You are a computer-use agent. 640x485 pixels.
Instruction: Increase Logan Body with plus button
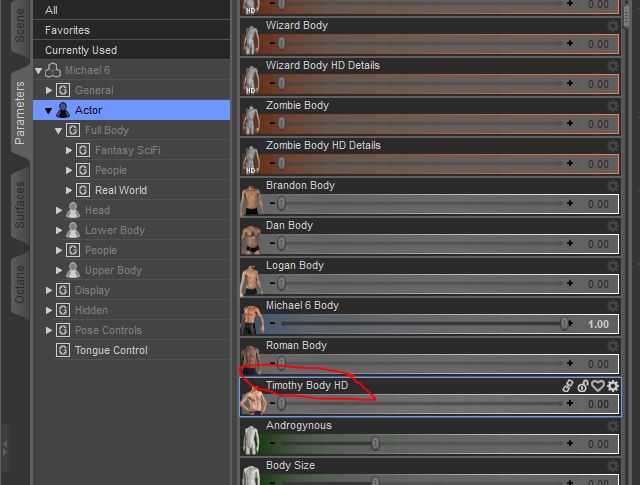[x=570, y=283]
